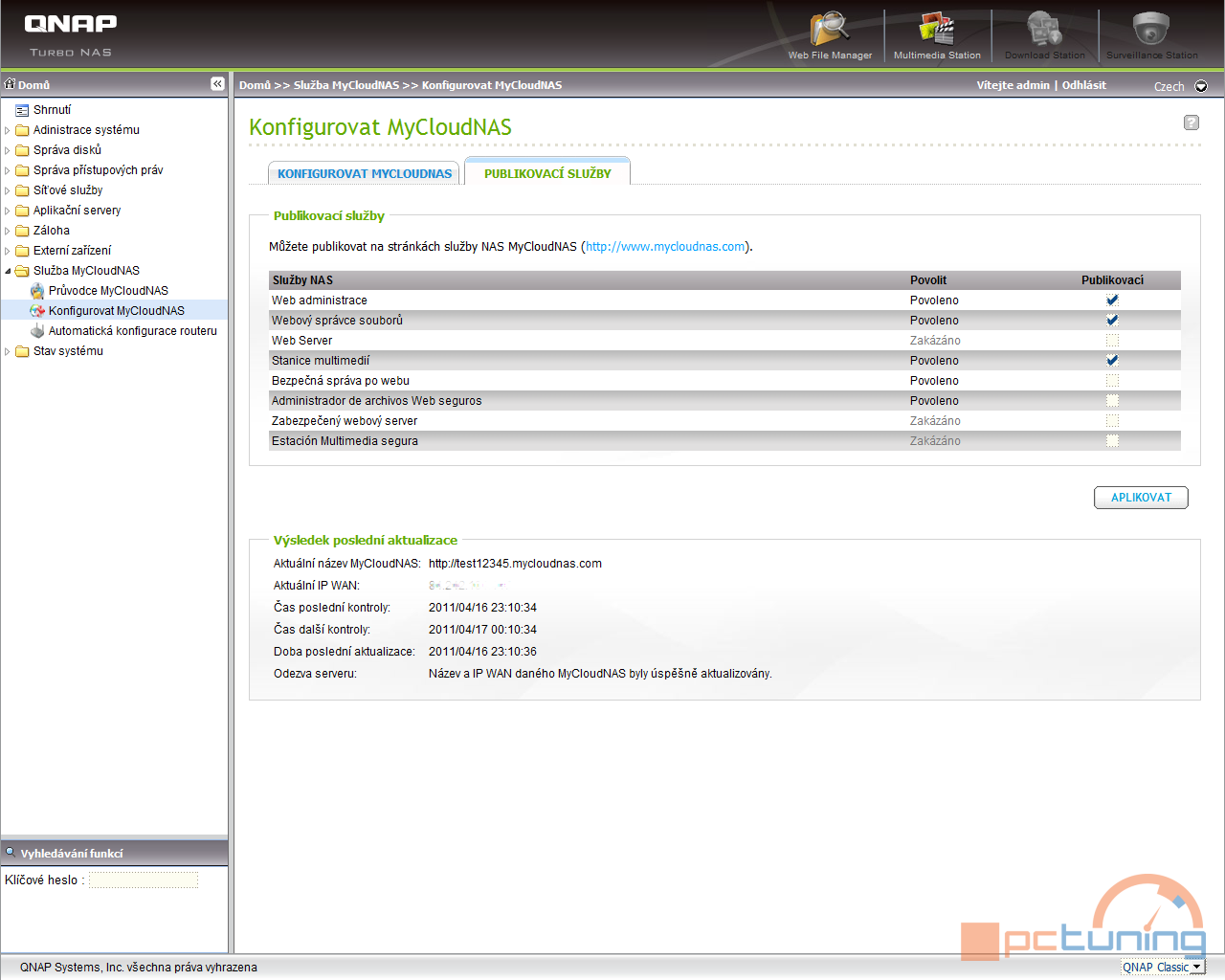Collapse Služba MyCloudNAS tree node

point(8,271)
